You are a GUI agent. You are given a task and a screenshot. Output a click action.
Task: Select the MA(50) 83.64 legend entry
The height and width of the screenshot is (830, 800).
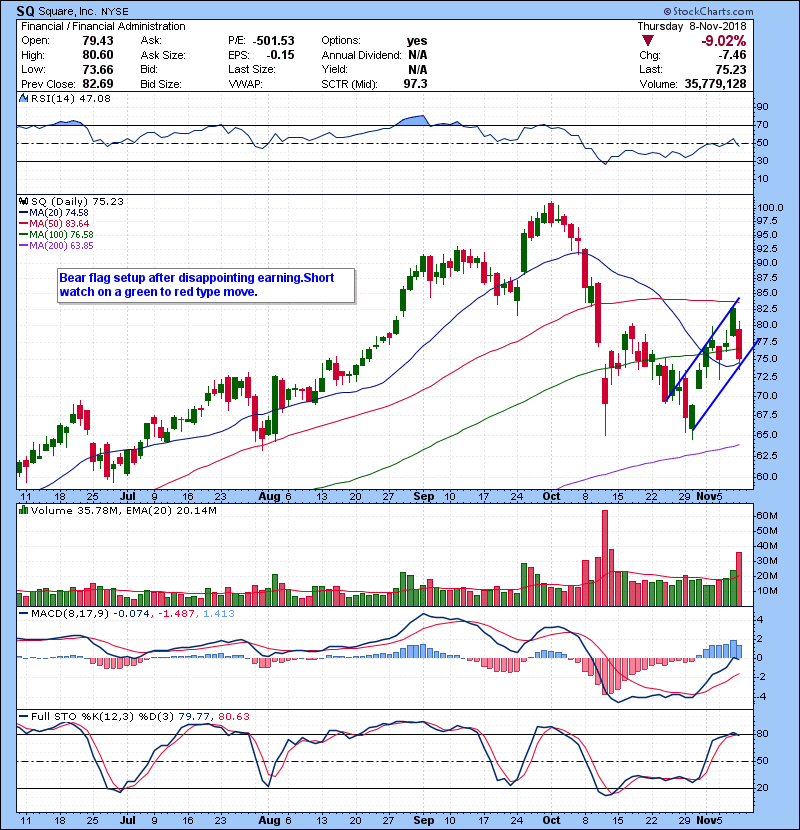click(54, 223)
